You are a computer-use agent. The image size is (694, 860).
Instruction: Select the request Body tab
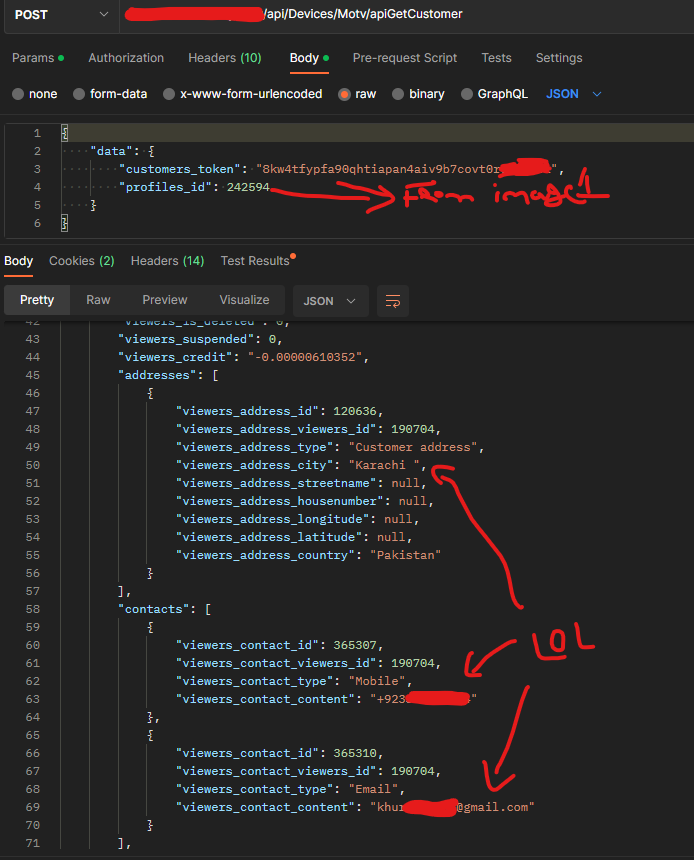309,58
